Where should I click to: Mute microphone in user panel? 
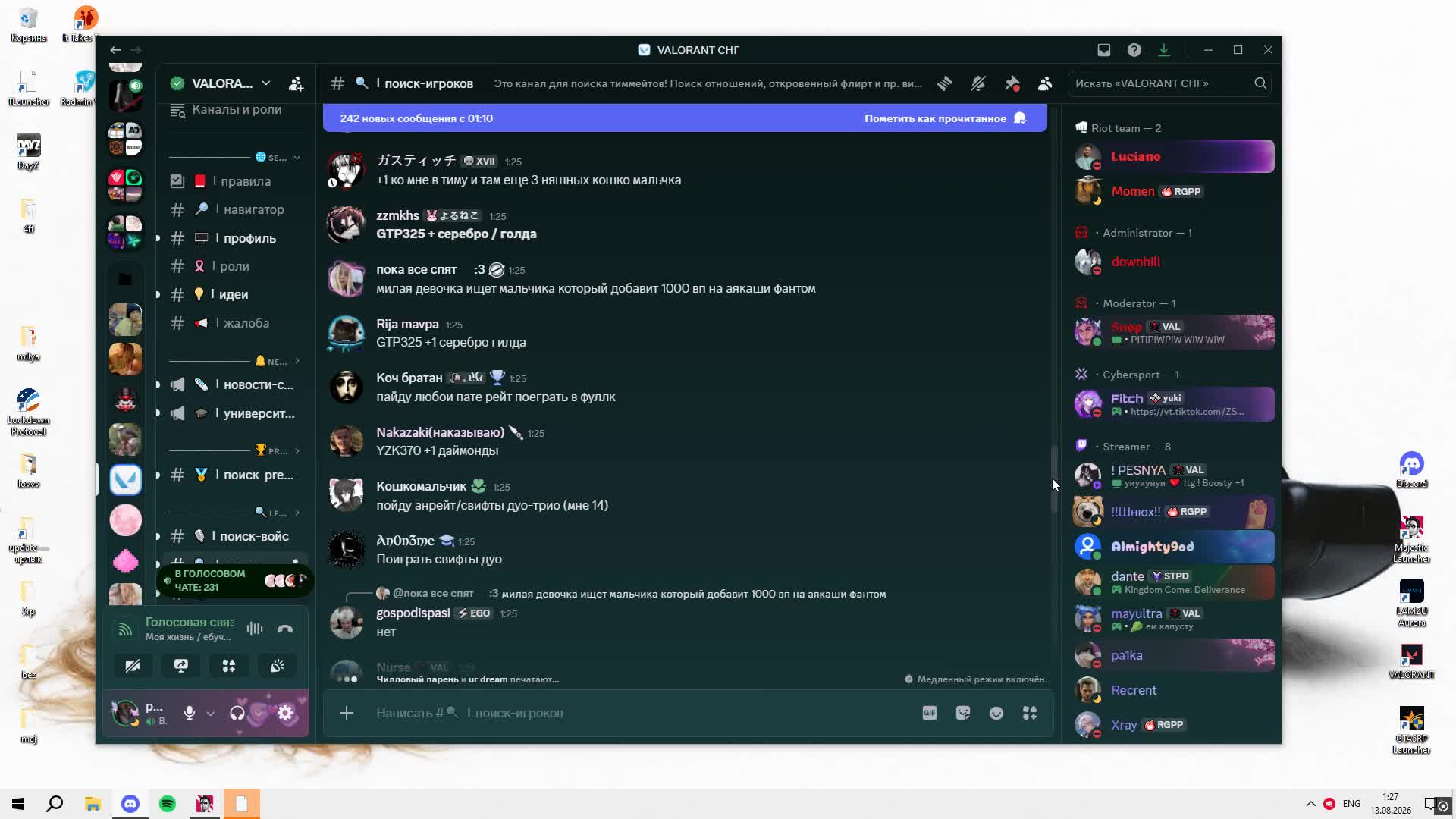tap(190, 713)
